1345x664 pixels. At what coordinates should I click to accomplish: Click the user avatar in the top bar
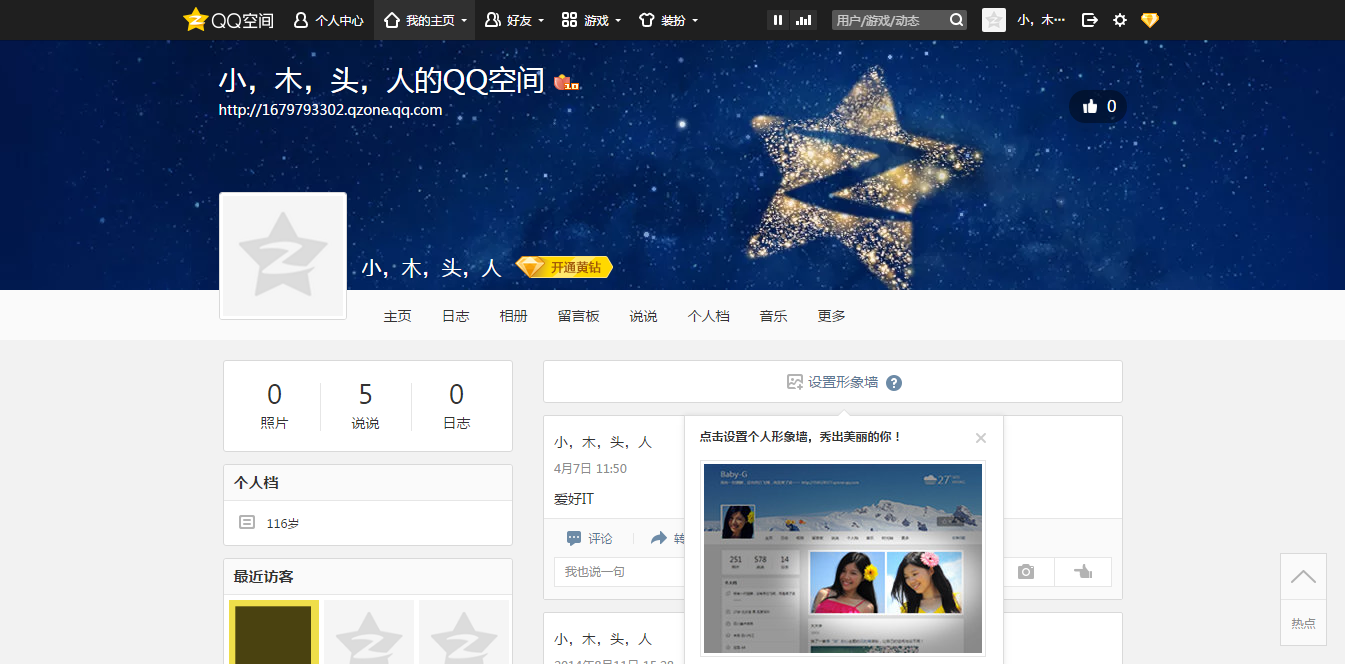pyautogui.click(x=994, y=20)
